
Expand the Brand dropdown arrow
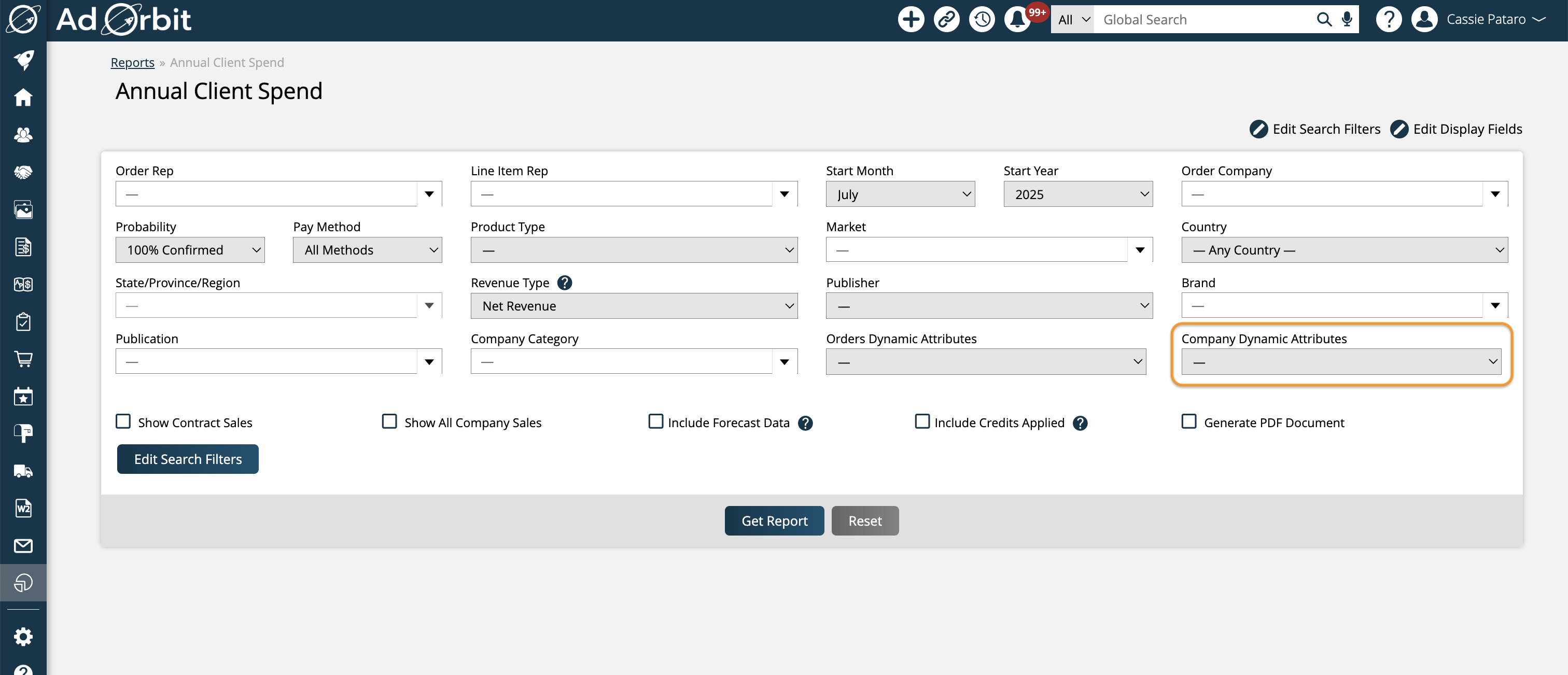pos(1495,305)
